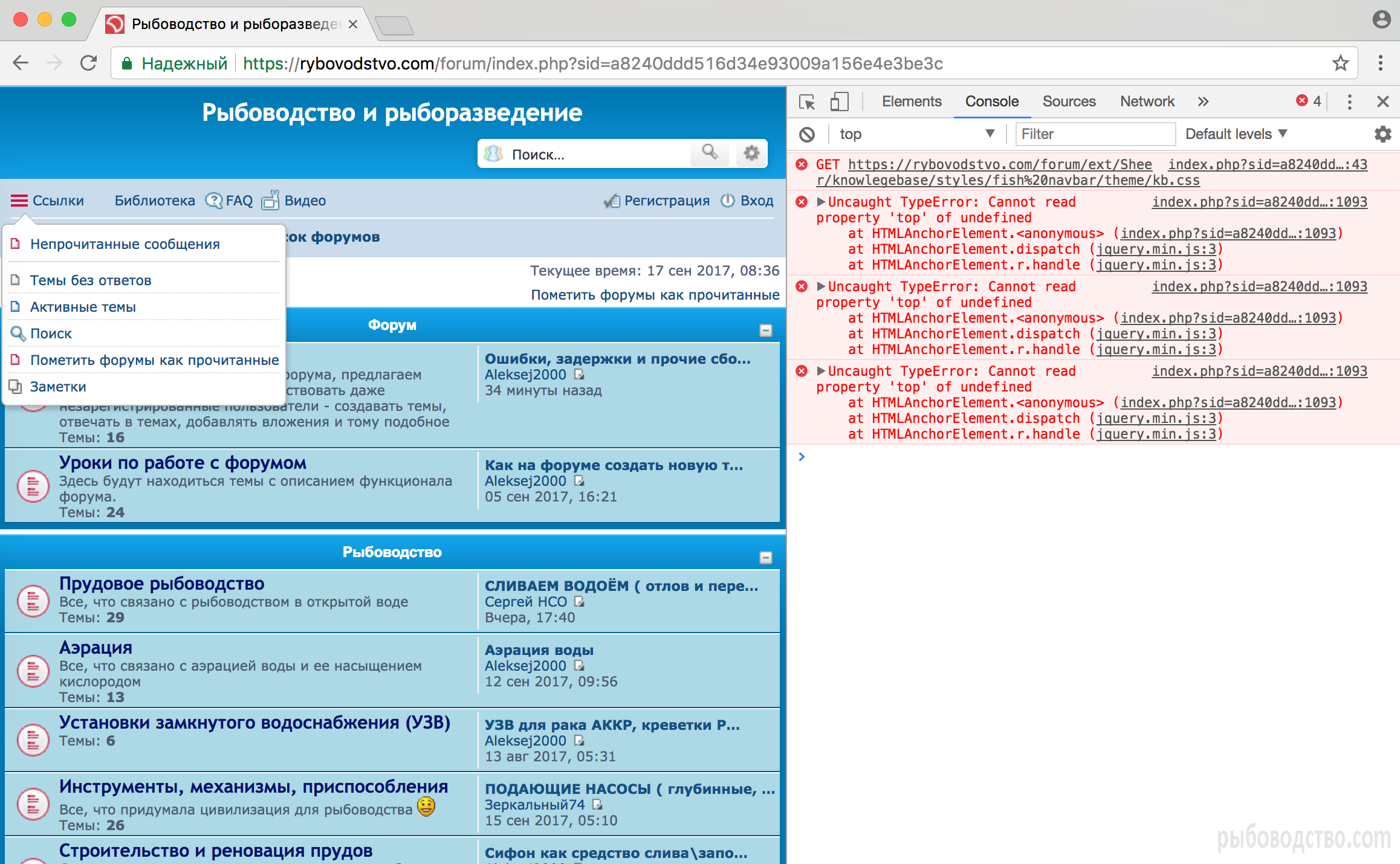
Task: Open the Прудовое рыбоводство forum
Action: (161, 584)
